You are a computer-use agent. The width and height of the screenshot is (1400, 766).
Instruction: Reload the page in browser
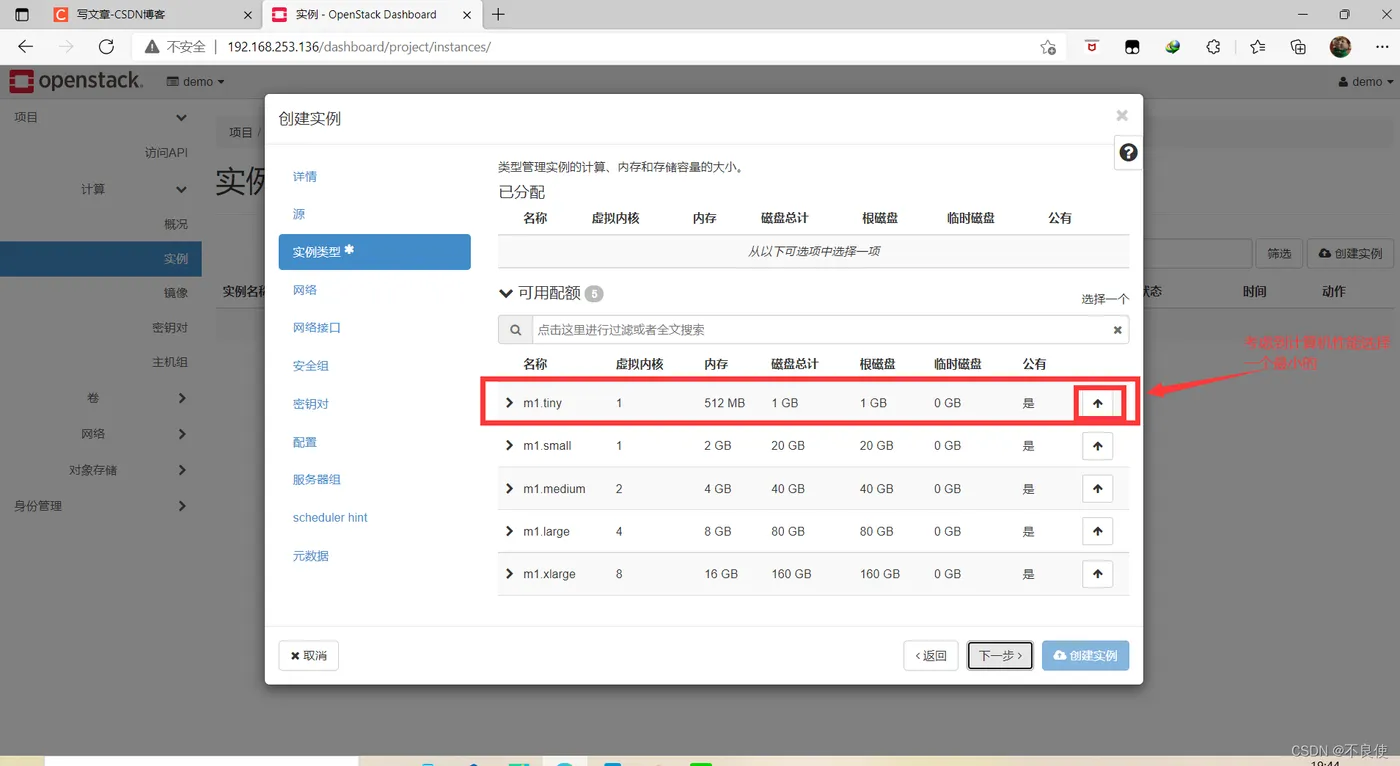(x=106, y=47)
